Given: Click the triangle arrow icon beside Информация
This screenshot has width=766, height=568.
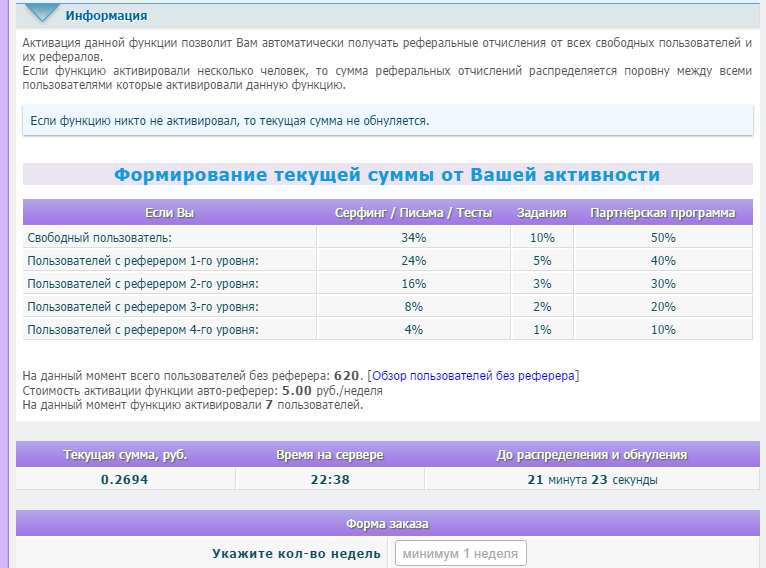Looking at the screenshot, I should point(41,13).
